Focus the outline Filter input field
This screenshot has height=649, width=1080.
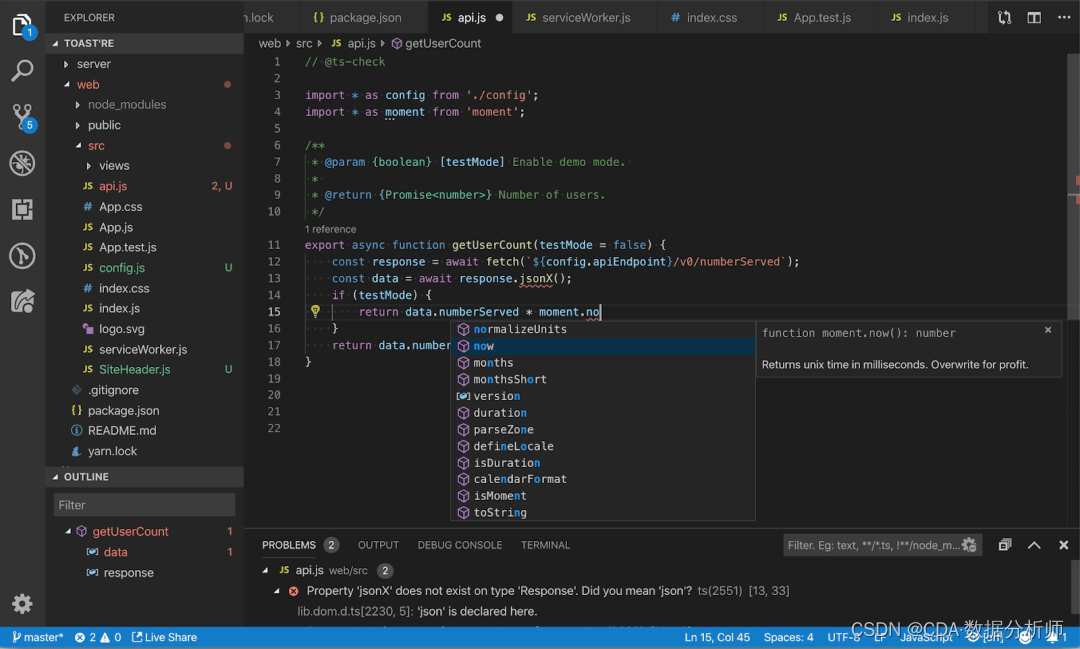coord(145,505)
